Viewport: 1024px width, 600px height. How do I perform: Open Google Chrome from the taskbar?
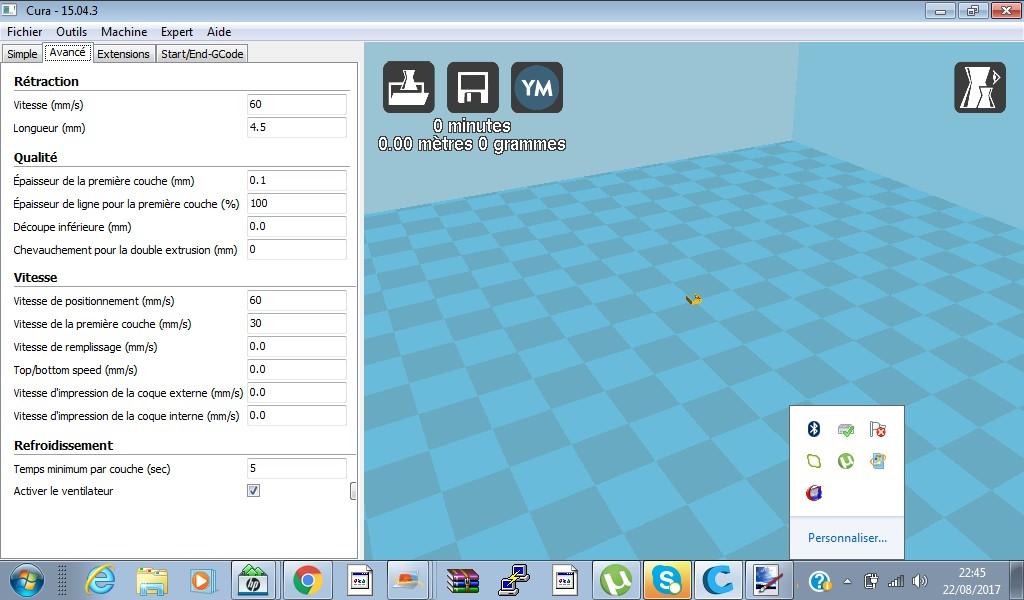pyautogui.click(x=308, y=580)
